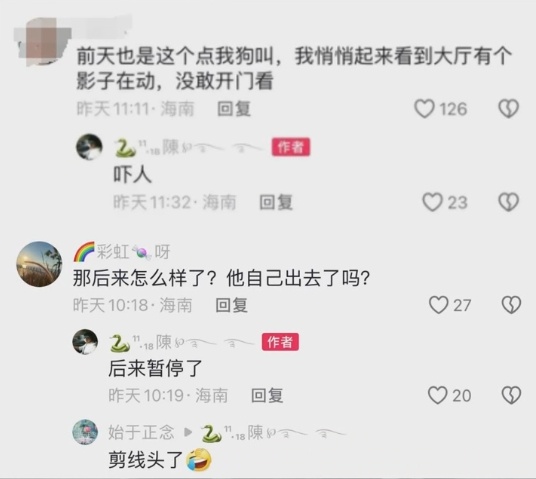The width and height of the screenshot is (536, 479).
Task: Reply to 彩虹's comment posted 10:18
Action: pyautogui.click(x=231, y=305)
